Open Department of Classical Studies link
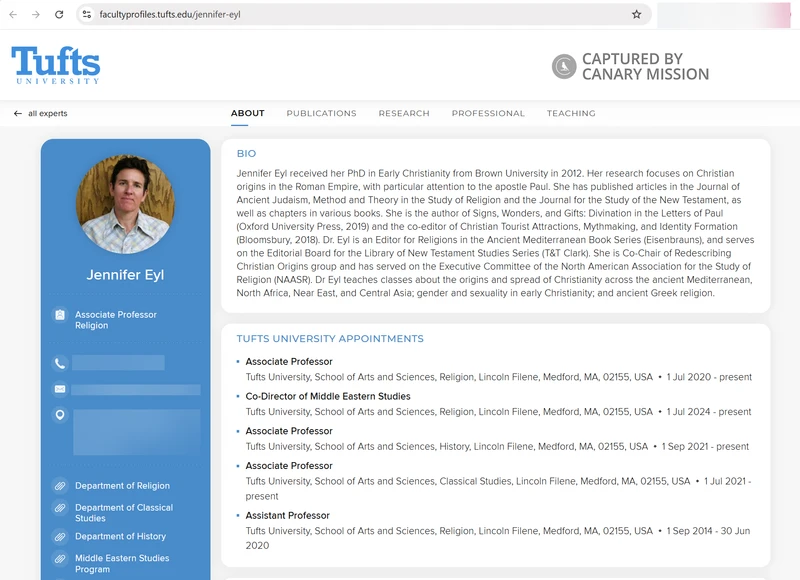800x580 pixels. click(123, 513)
